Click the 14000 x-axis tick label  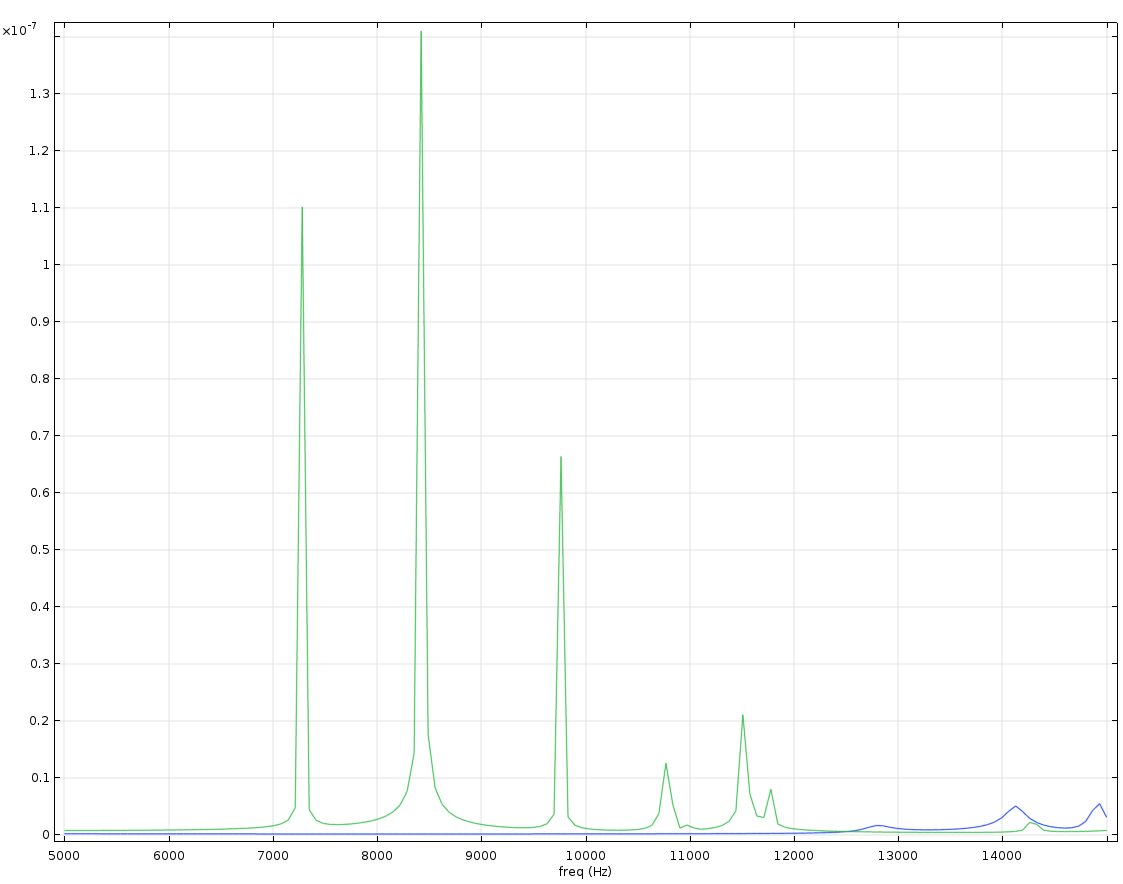point(1002,855)
